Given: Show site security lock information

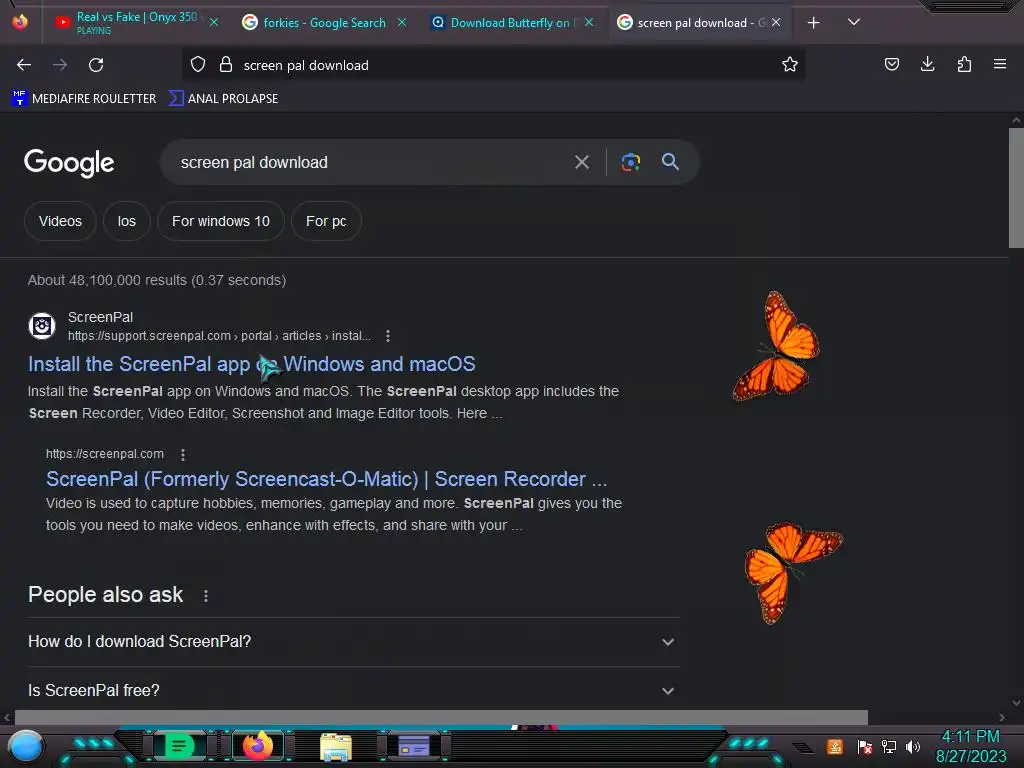Looking at the screenshot, I should pyautogui.click(x=226, y=65).
